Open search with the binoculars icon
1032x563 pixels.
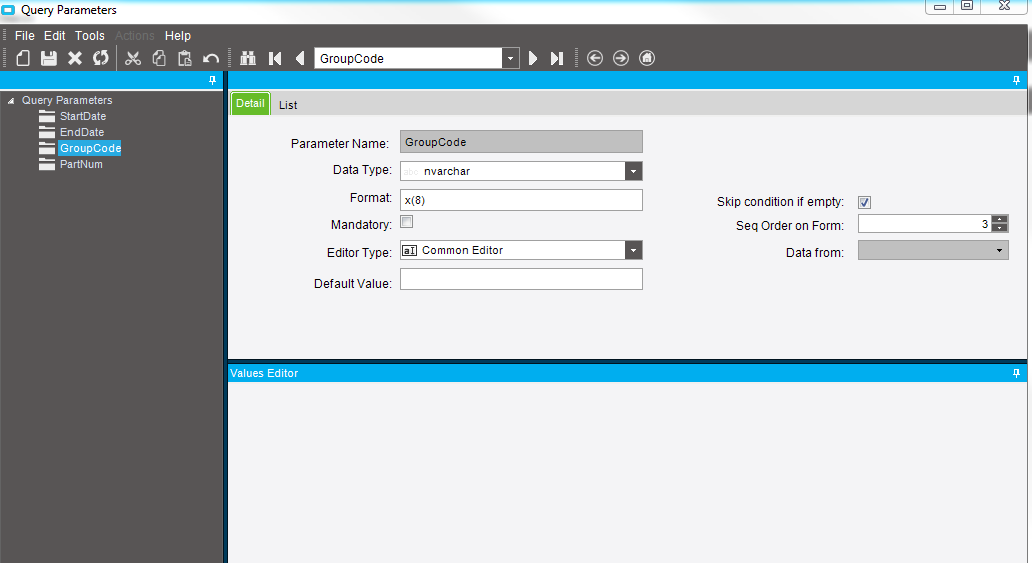pyautogui.click(x=248, y=58)
